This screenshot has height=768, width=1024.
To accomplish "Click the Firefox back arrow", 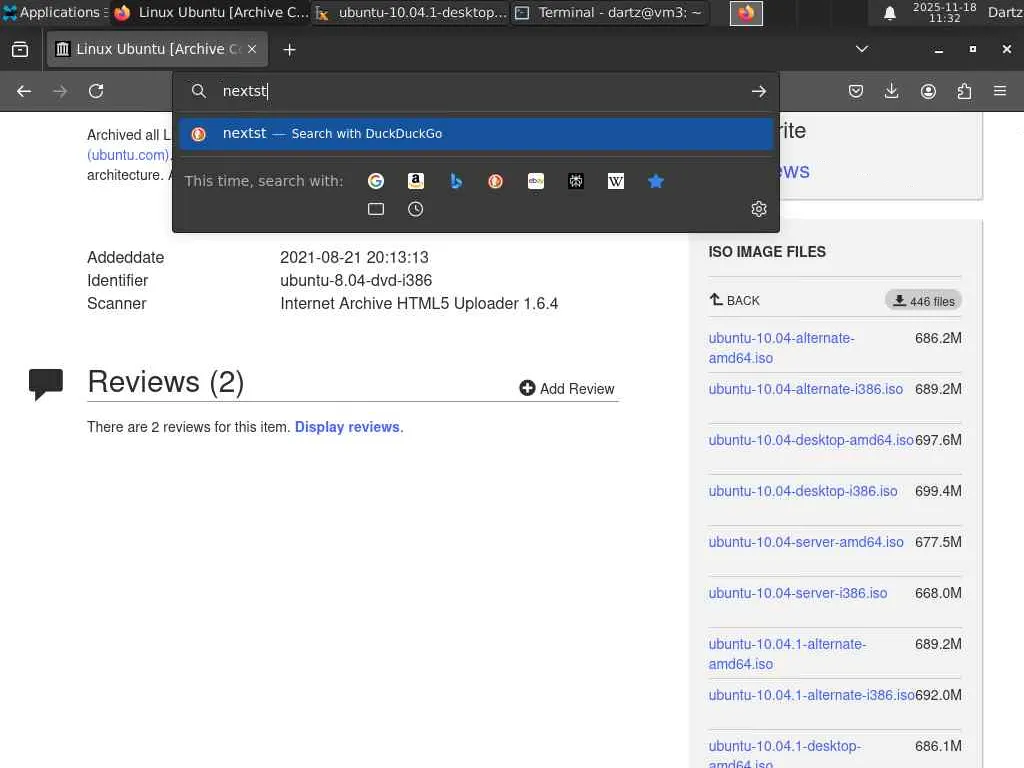I will [x=24, y=91].
